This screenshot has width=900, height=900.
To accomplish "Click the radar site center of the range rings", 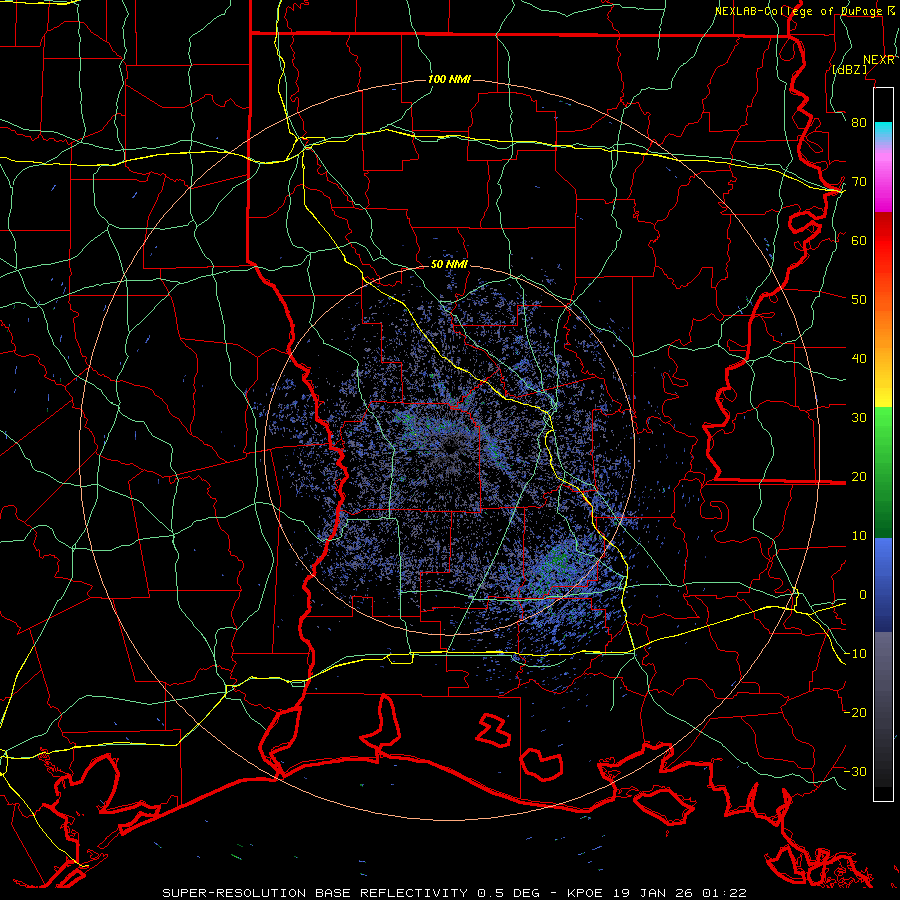I will click(x=450, y=450).
